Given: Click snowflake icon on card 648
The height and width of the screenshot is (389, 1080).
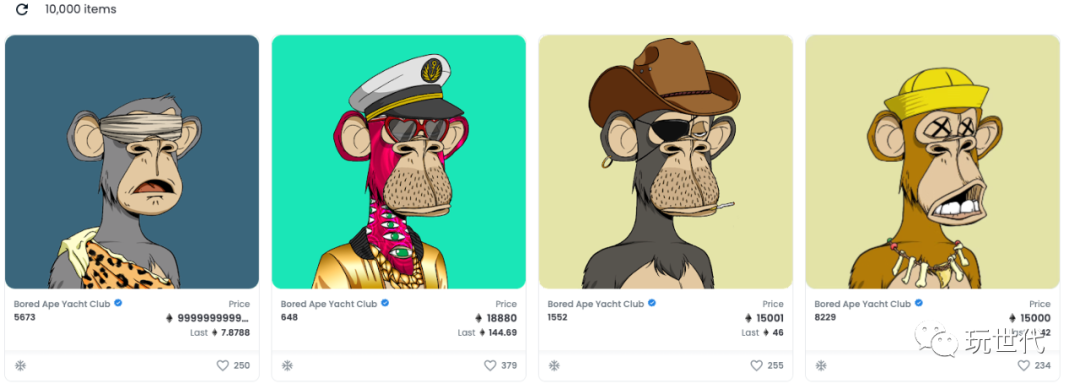Looking at the screenshot, I should 287,366.
